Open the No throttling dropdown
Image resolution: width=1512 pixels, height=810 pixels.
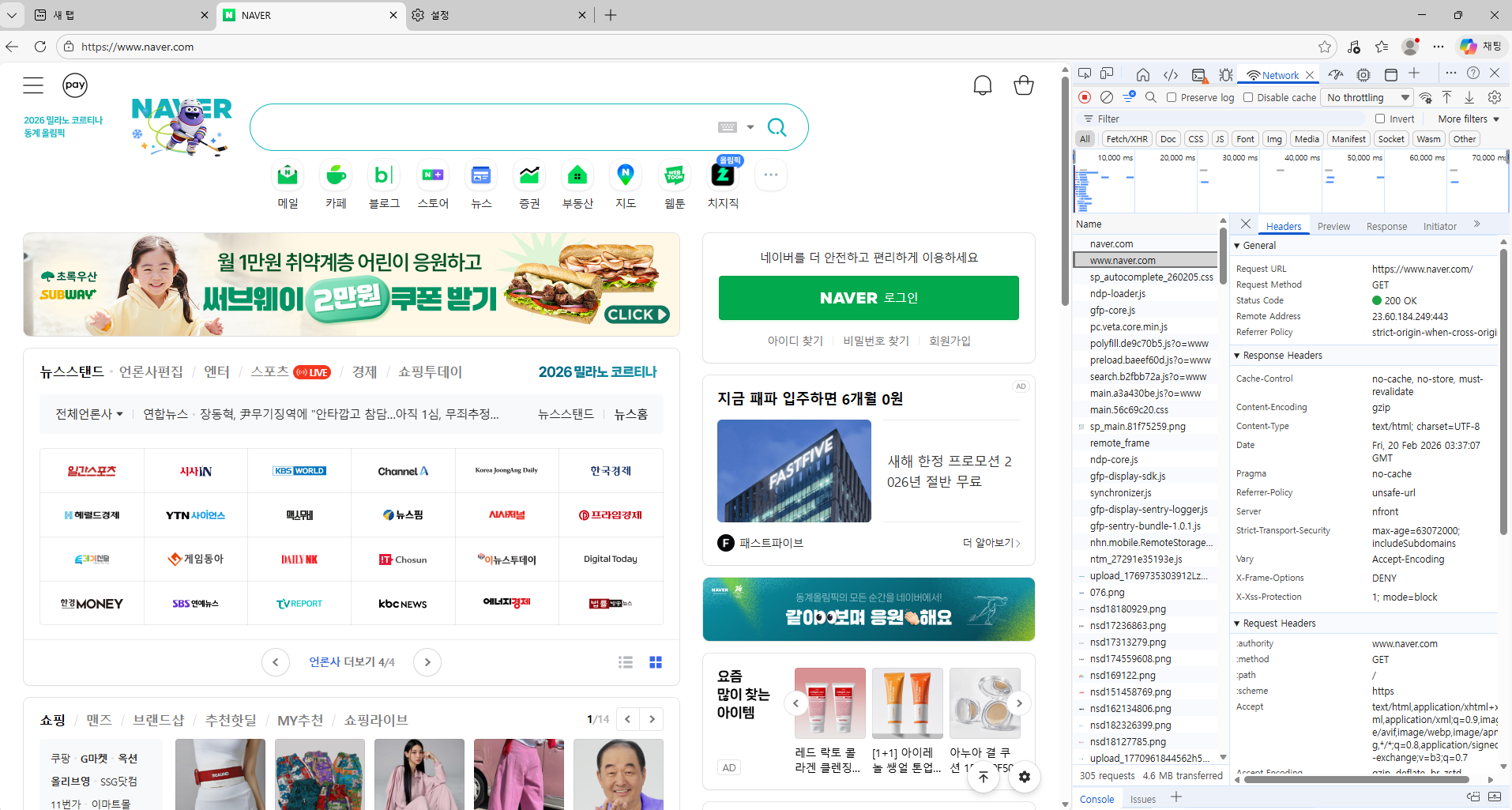click(1368, 97)
